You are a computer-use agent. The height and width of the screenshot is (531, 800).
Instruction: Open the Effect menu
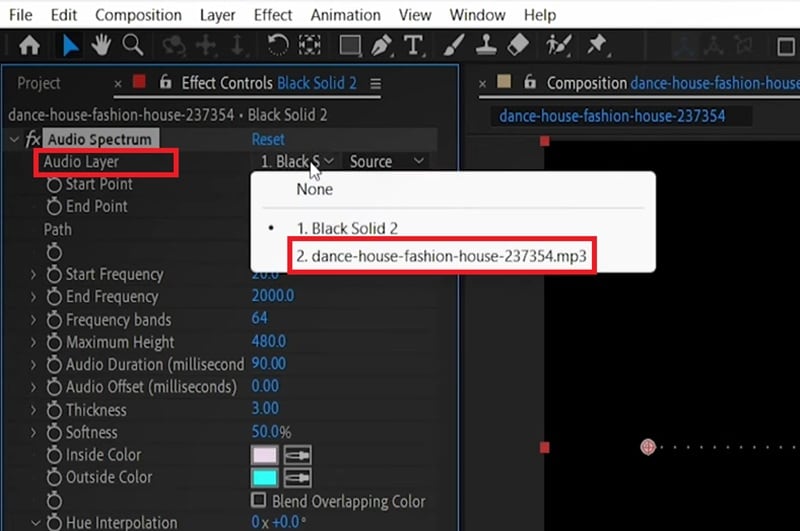(273, 15)
